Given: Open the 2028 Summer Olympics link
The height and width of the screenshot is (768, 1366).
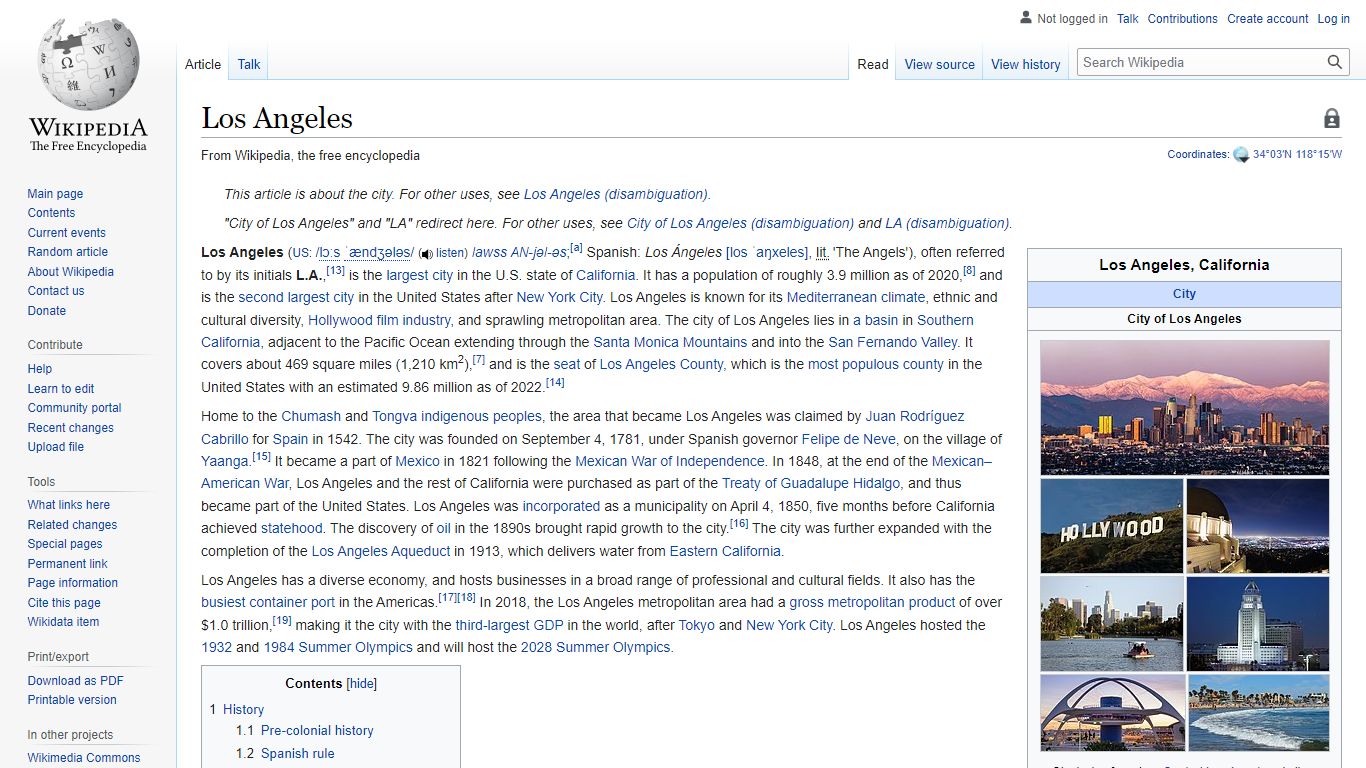Looking at the screenshot, I should pyautogui.click(x=596, y=647).
